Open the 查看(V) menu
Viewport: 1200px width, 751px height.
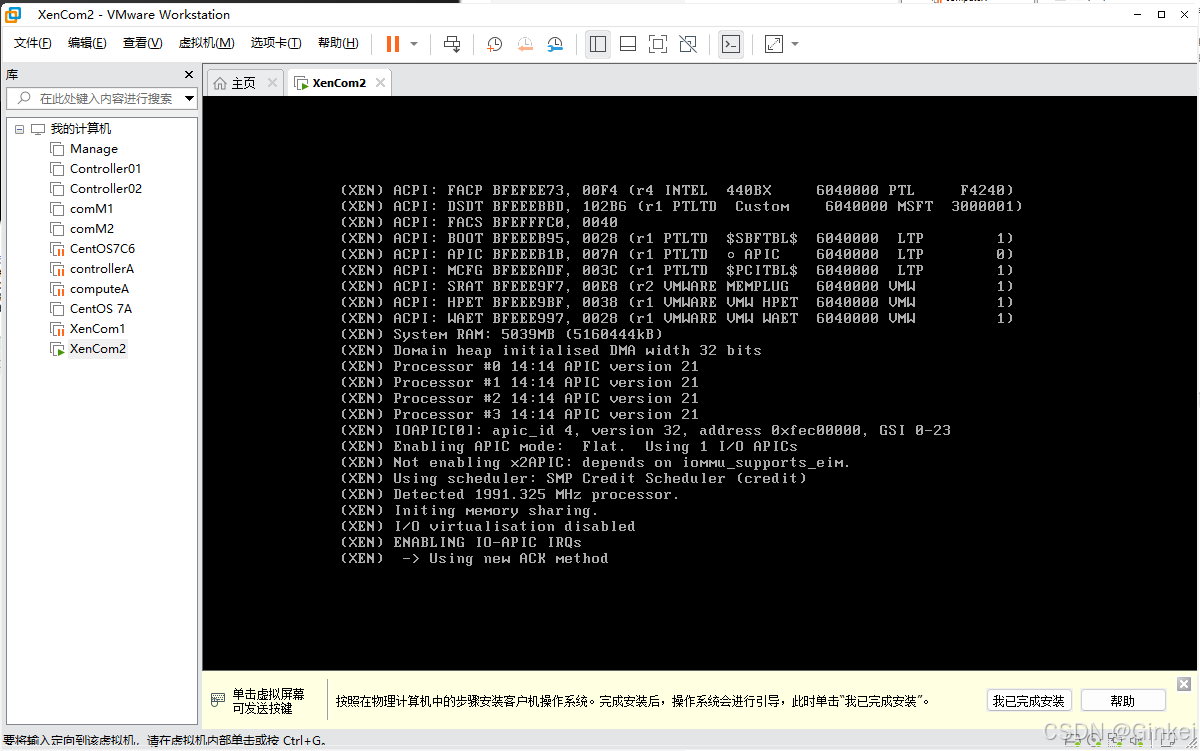[x=142, y=43]
